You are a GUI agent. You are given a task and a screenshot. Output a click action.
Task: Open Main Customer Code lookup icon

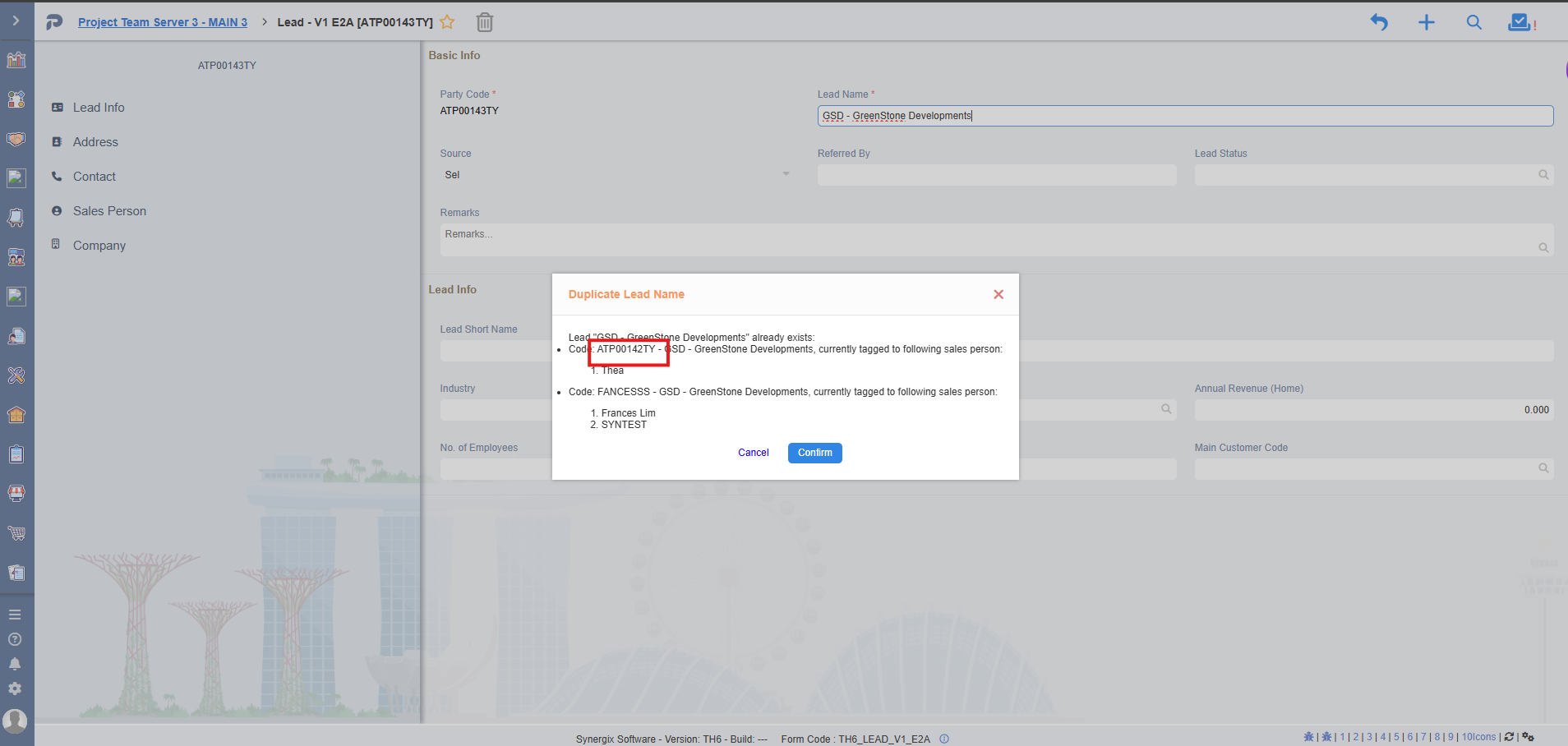coord(1543,468)
